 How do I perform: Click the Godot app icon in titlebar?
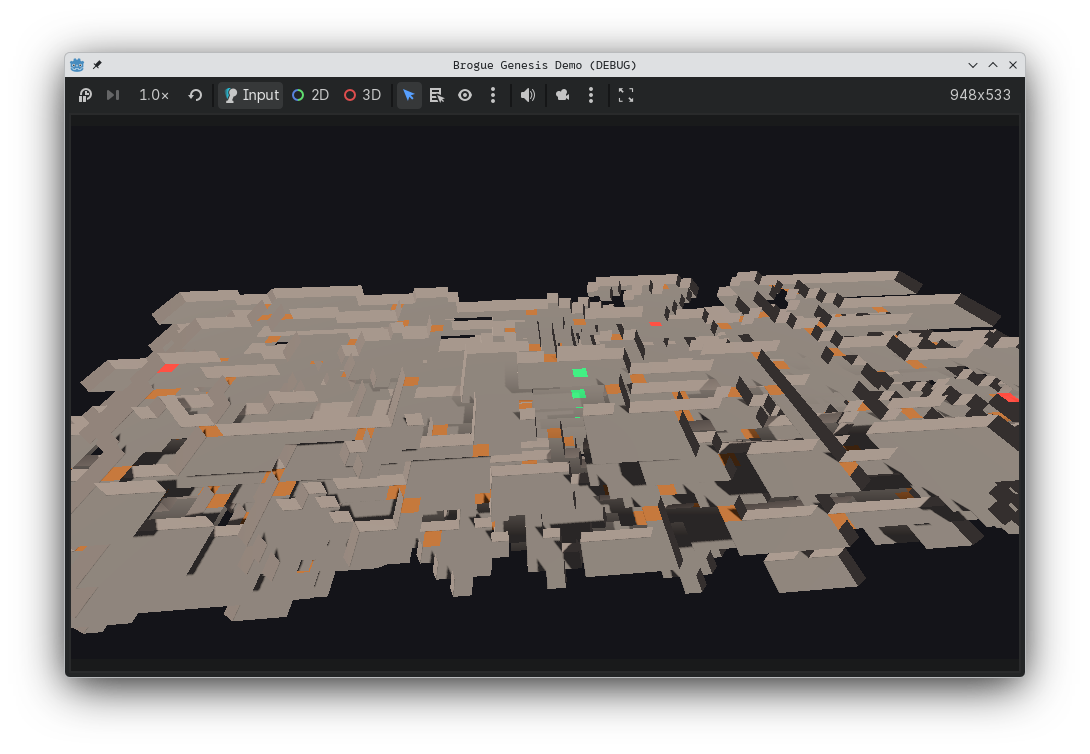(77, 65)
